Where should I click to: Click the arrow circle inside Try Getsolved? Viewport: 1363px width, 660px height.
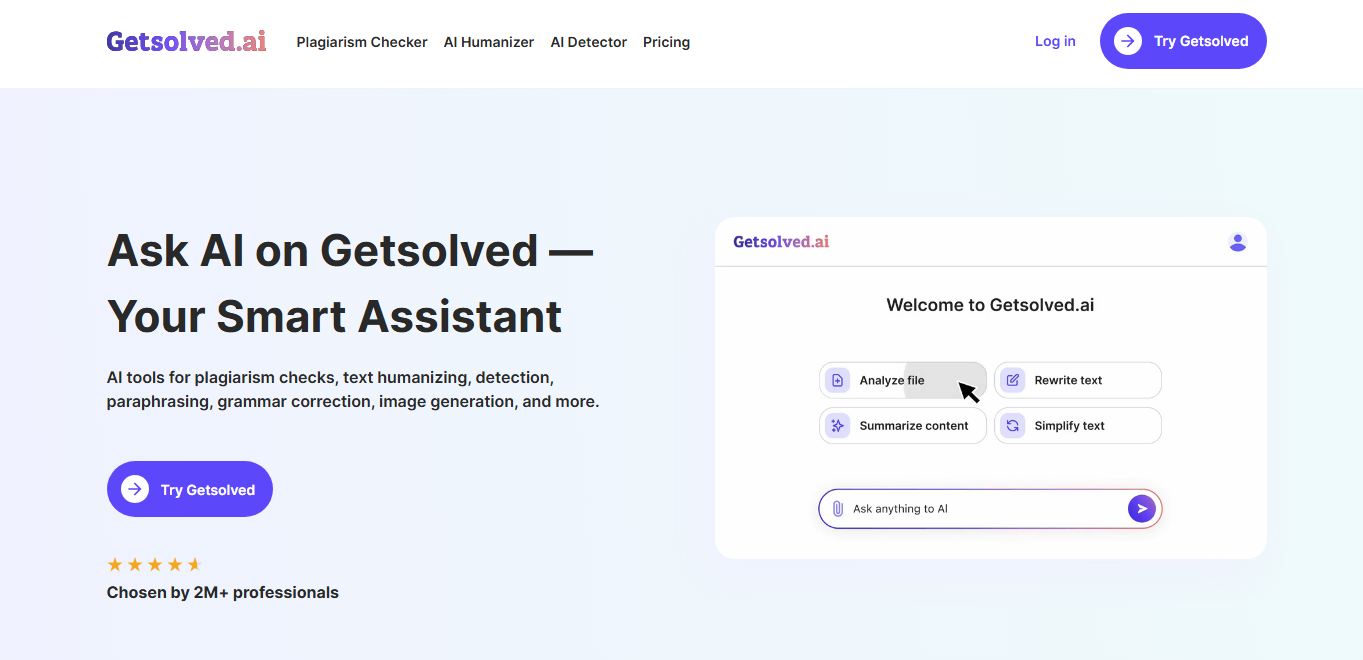[1128, 41]
